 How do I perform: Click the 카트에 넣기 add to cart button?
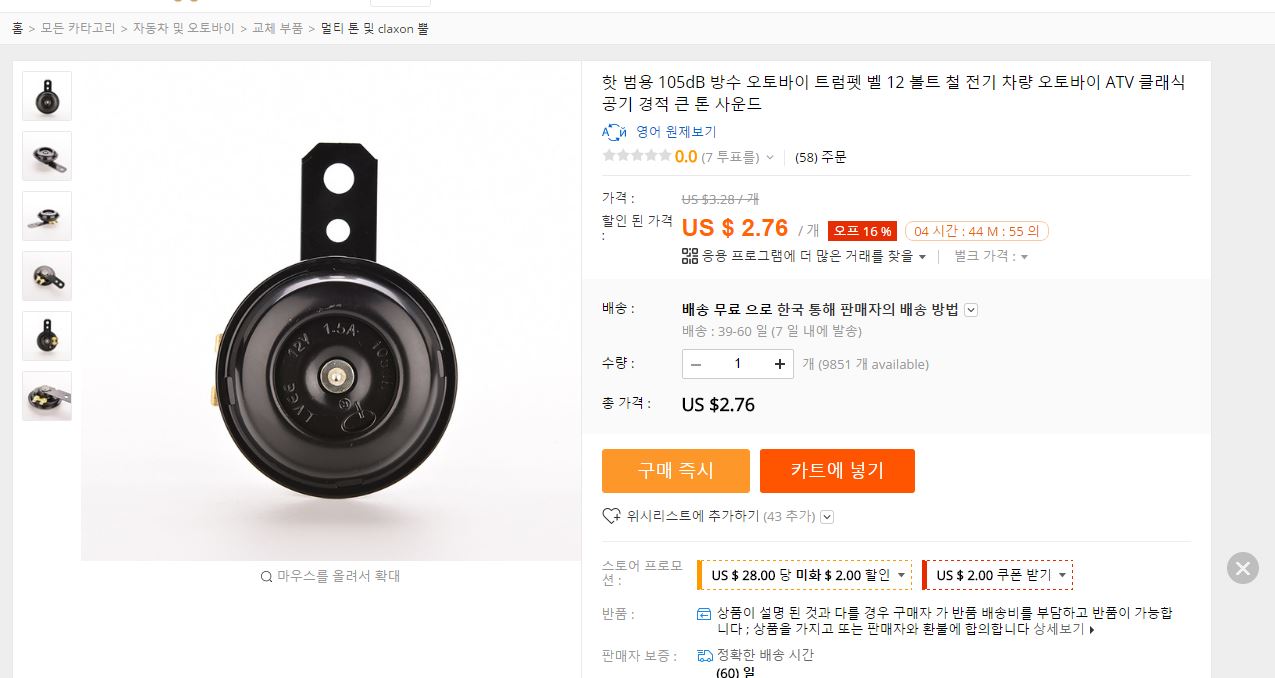pos(837,471)
